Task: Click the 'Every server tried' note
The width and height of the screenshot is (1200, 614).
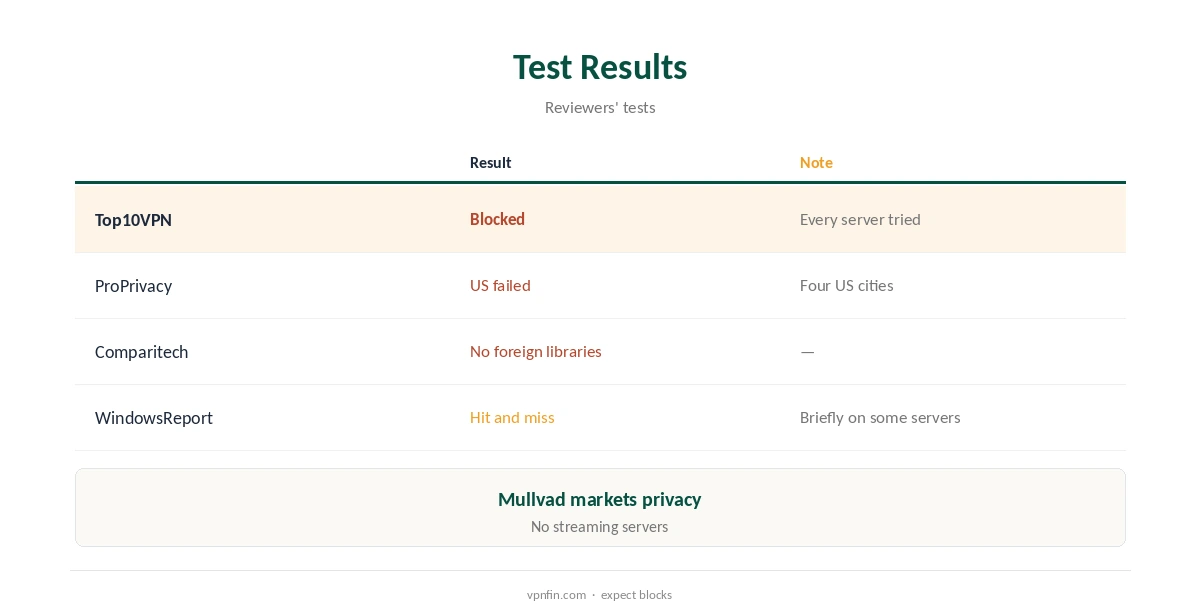Action: (x=860, y=219)
